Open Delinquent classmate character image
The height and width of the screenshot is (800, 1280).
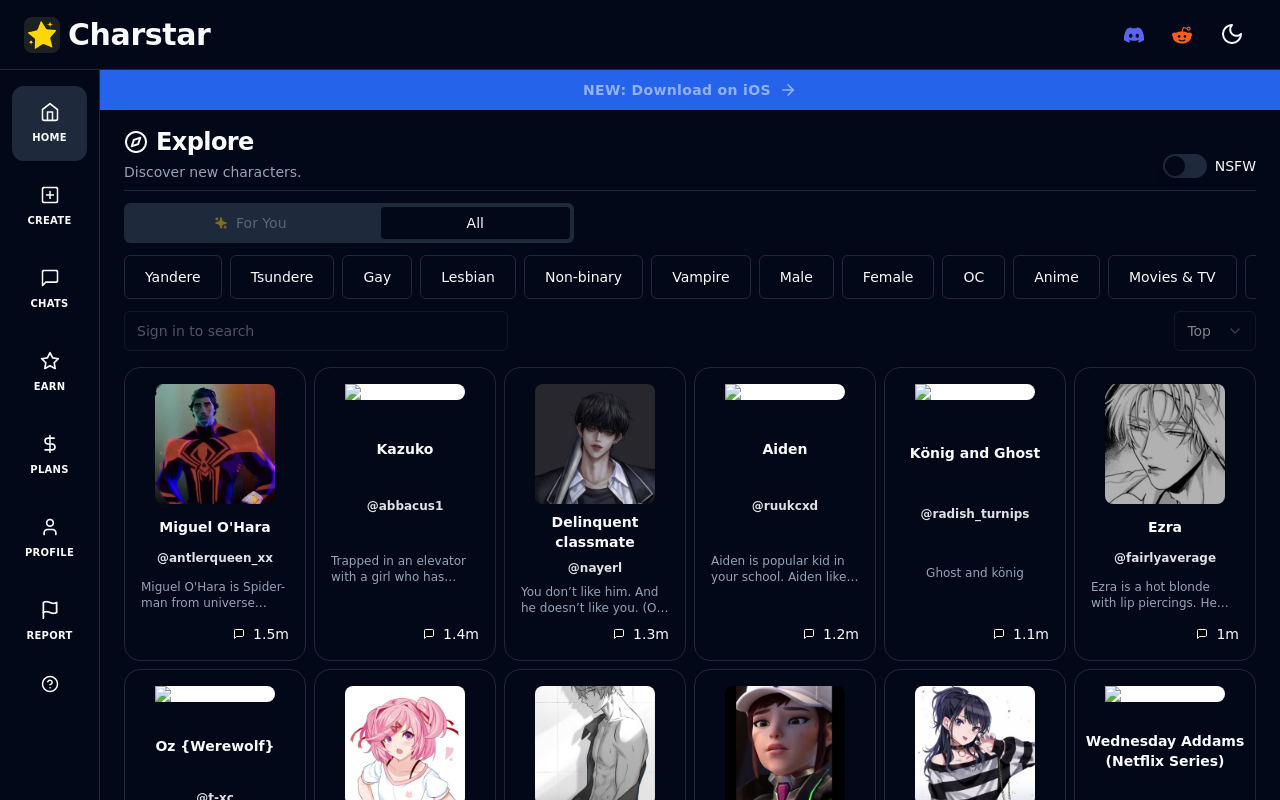(595, 444)
